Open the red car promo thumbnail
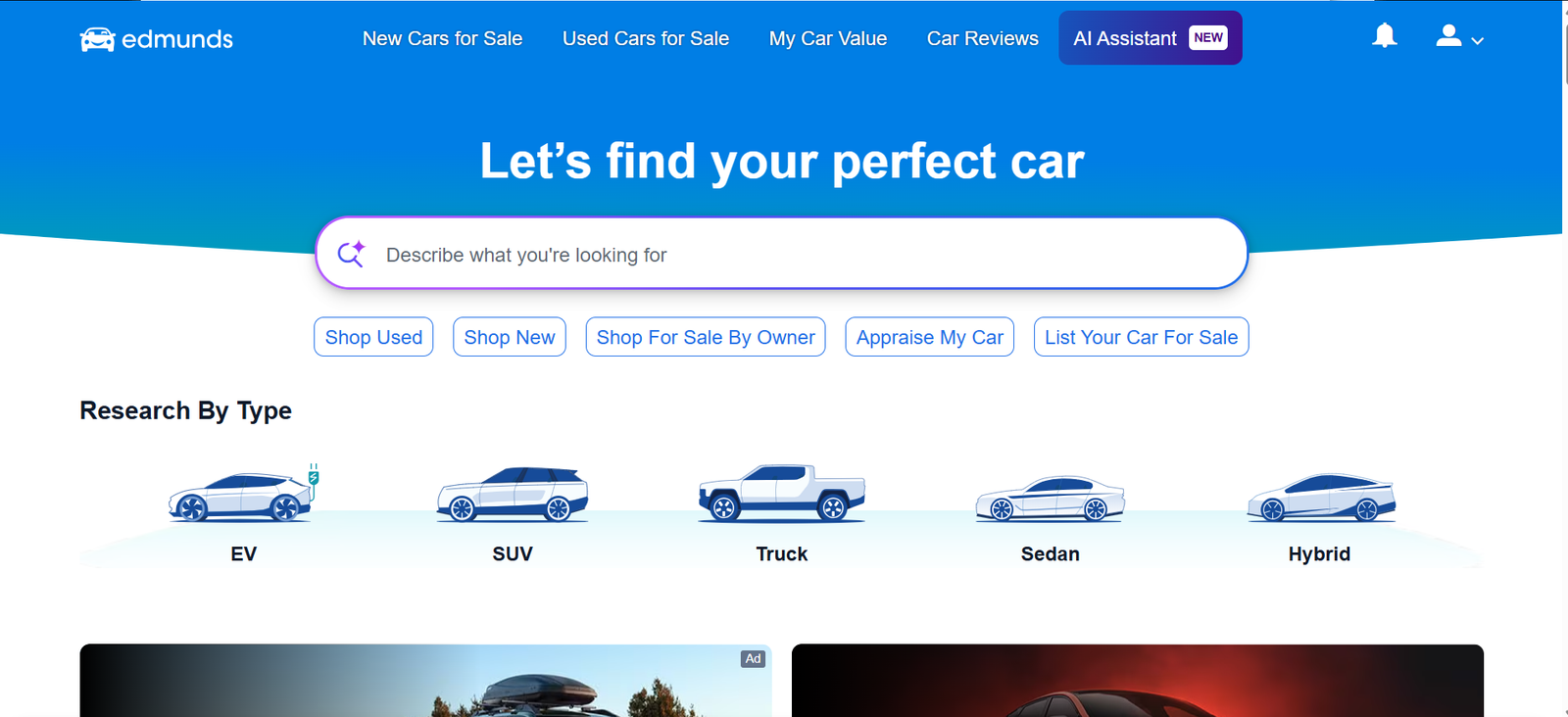 point(1138,681)
